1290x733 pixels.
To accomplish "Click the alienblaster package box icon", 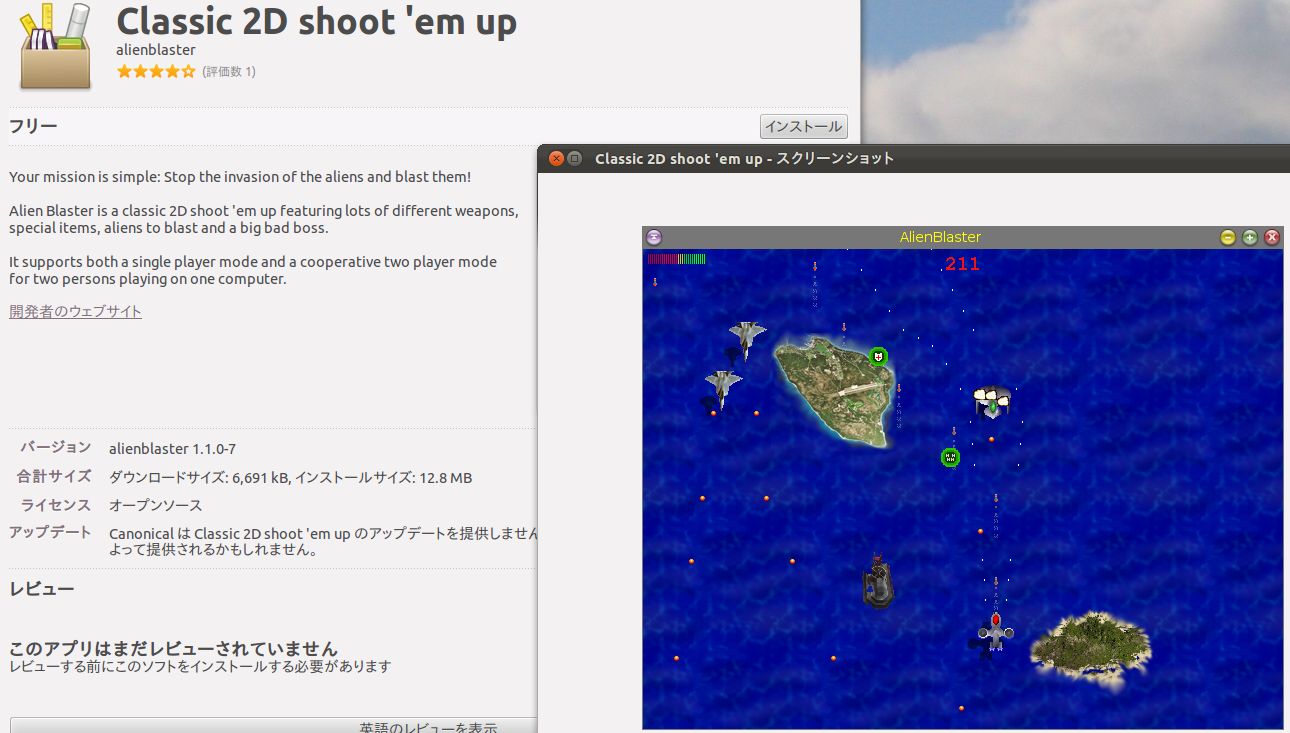I will click(56, 46).
